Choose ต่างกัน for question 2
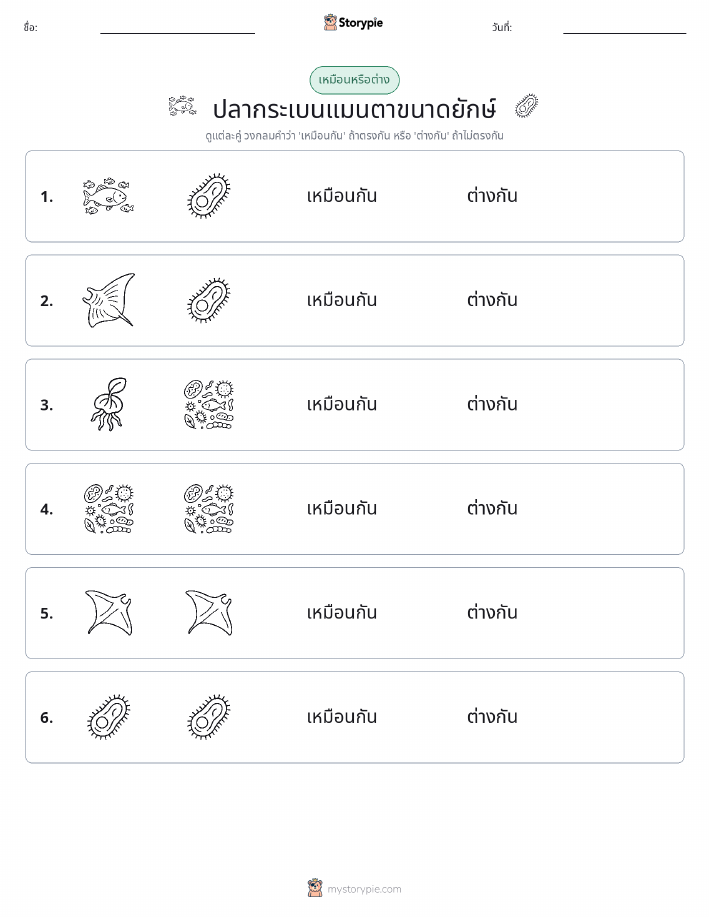Viewport: 709px width, 917px height. pos(492,300)
